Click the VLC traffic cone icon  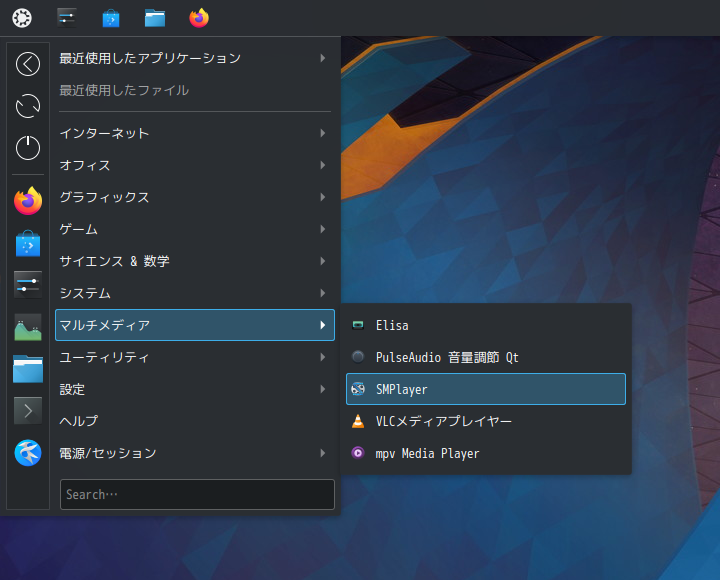358,421
